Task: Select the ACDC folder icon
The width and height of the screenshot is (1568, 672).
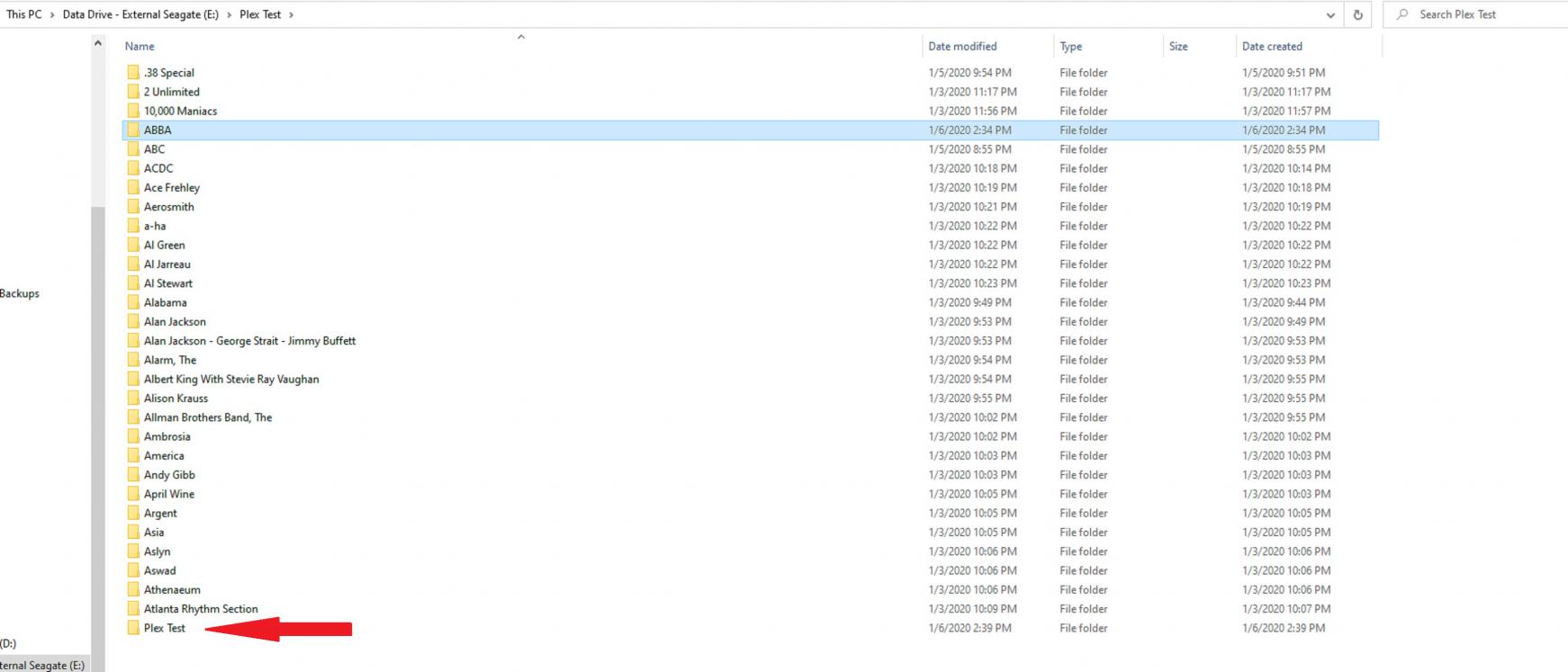Action: click(133, 168)
